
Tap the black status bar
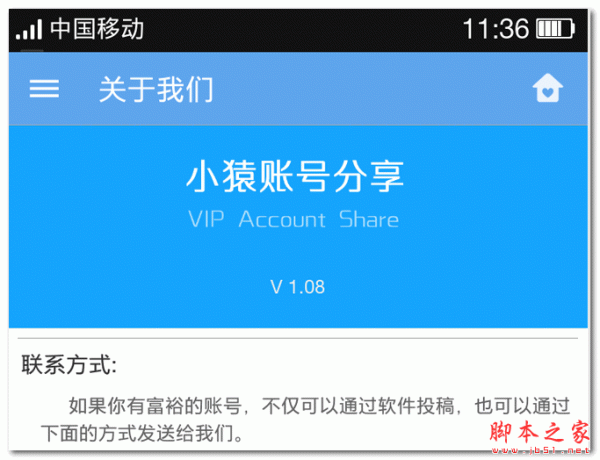tap(298, 30)
